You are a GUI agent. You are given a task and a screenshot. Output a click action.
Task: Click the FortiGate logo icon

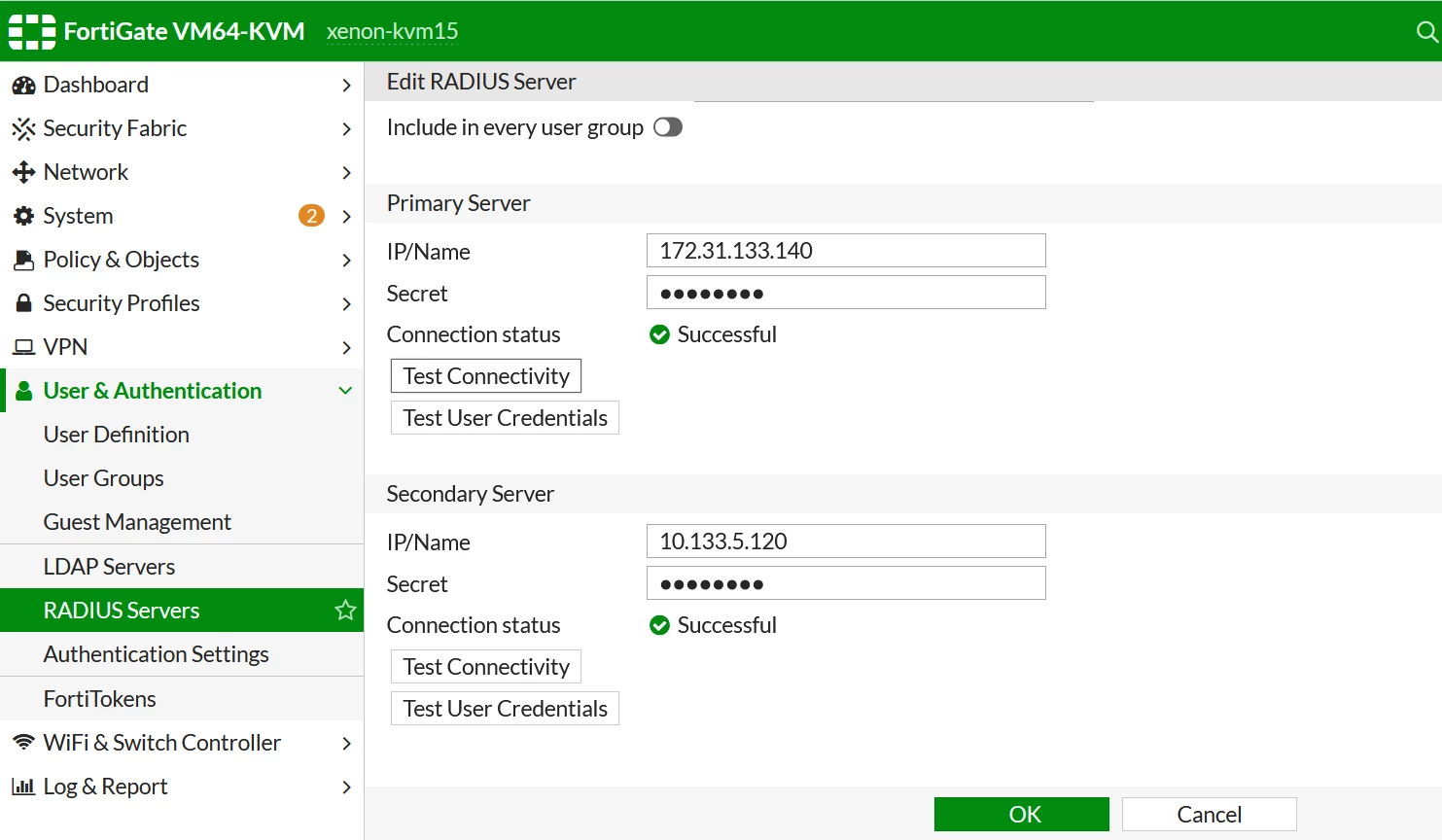[x=32, y=32]
